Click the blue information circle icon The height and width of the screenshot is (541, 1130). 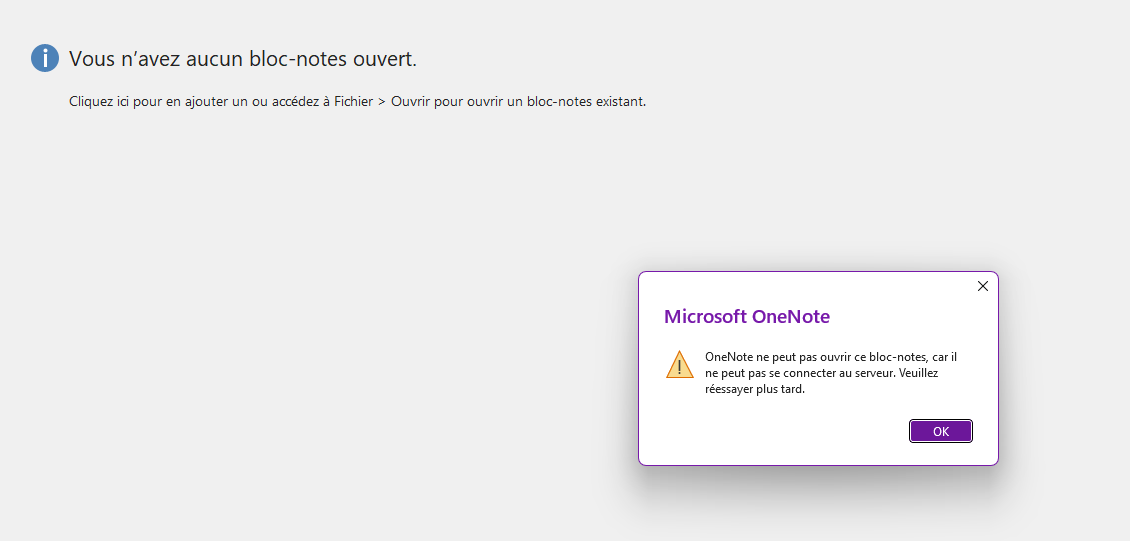coord(45,58)
